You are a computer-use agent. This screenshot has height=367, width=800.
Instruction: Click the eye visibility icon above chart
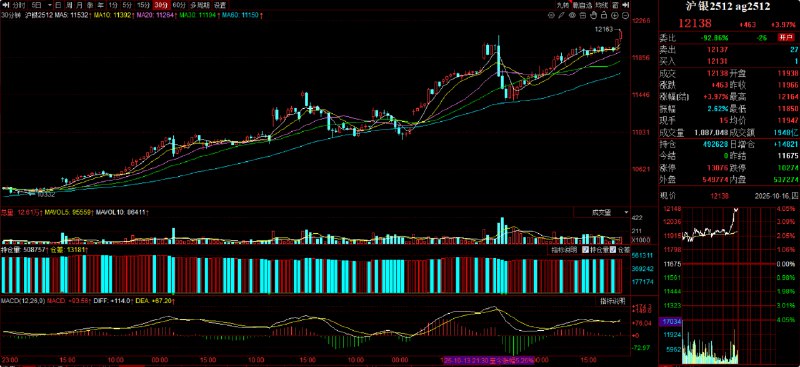572,15
